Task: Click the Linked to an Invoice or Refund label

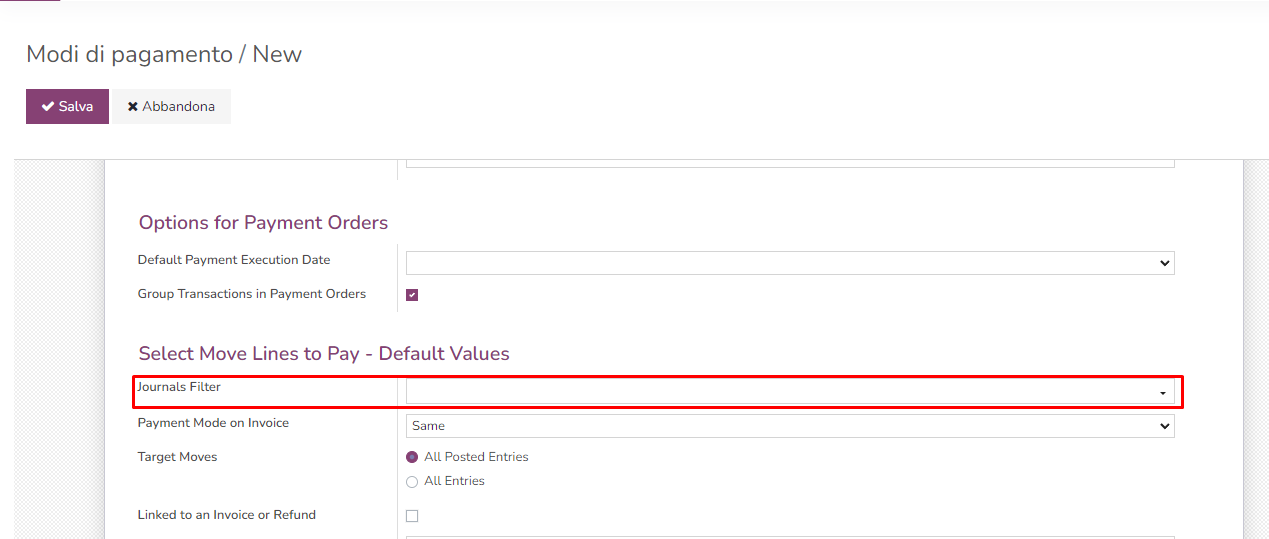Action: [x=226, y=515]
